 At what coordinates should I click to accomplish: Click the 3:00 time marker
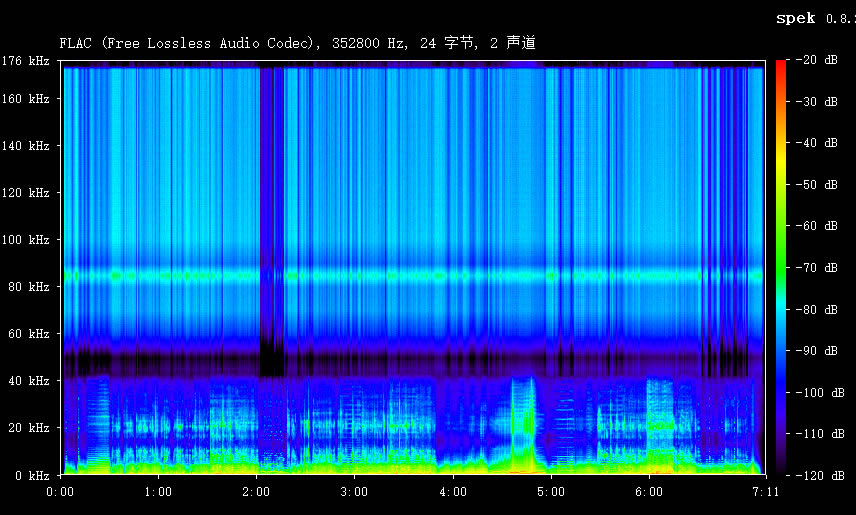pyautogui.click(x=354, y=492)
